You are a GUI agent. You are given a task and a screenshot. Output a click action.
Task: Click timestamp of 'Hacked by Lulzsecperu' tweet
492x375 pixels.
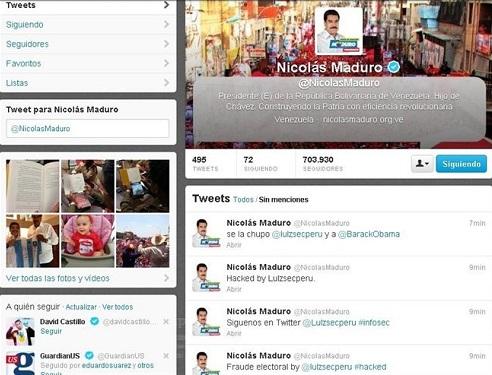[x=477, y=267]
